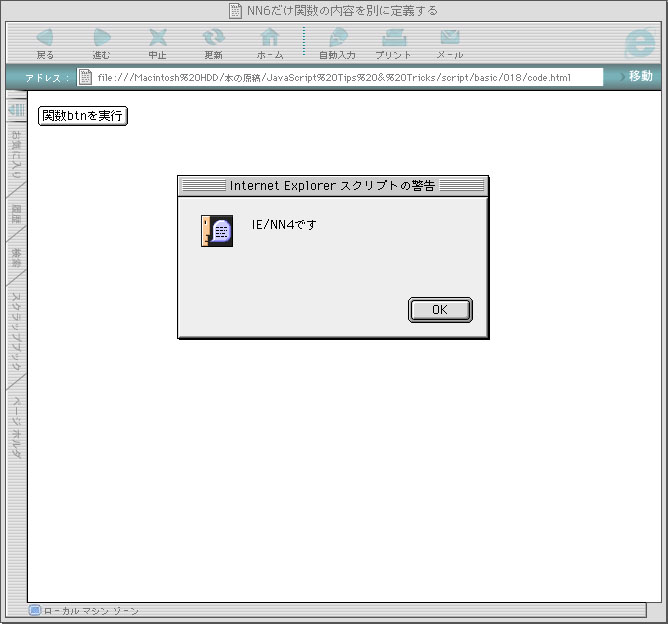Click the 関数btnを実行 page button
Screen dimensions: 668x624
[x=83, y=116]
